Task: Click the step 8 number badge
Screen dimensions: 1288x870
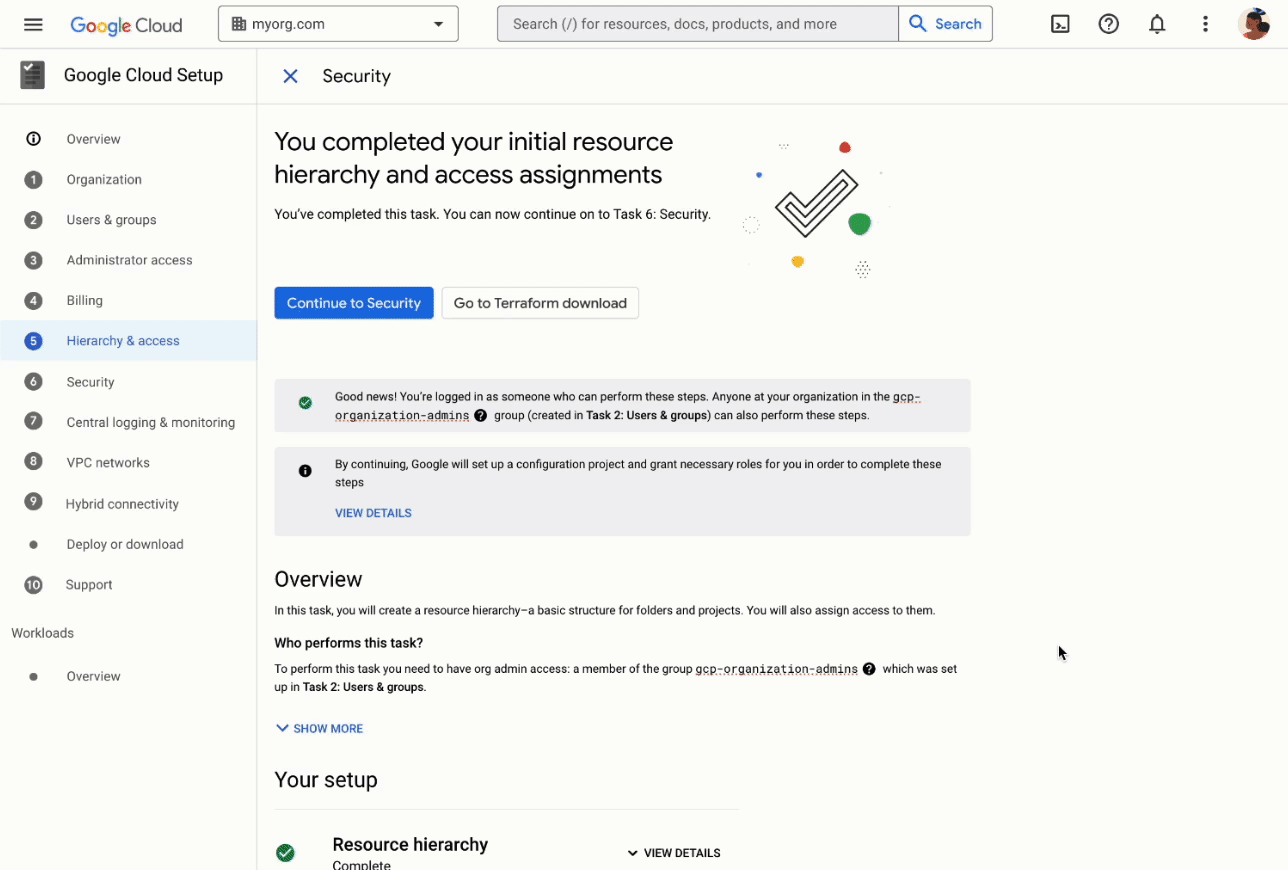Action: click(x=33, y=462)
